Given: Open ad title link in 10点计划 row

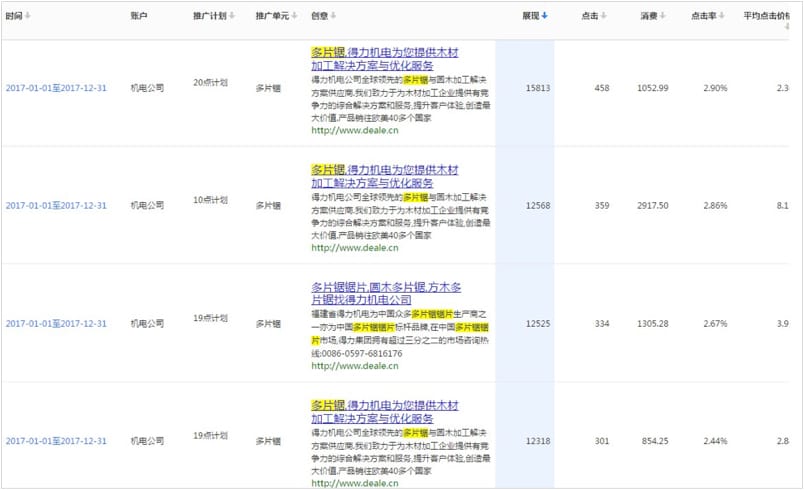Looking at the screenshot, I should click(385, 176).
